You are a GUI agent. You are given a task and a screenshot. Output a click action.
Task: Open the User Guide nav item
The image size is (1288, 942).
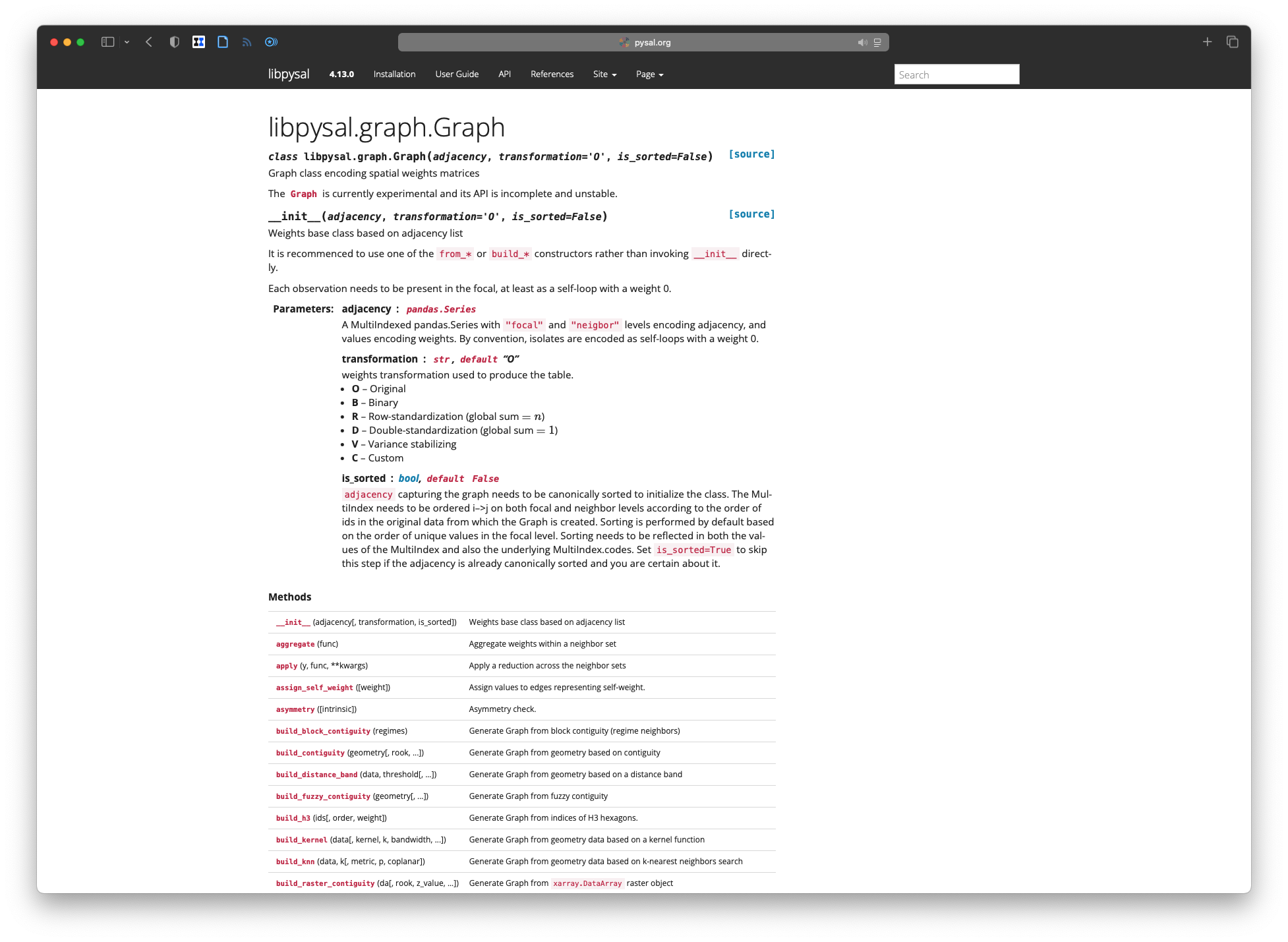[x=457, y=74]
